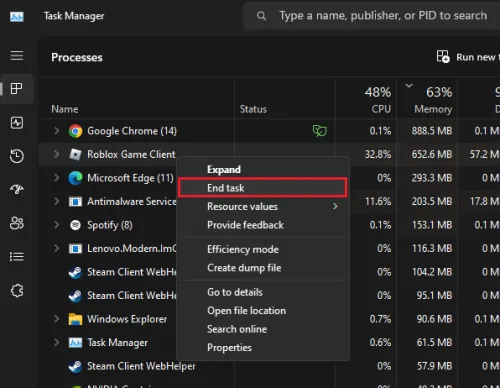Expand the Roblox Game Client process group
This screenshot has width=500, height=388.
[x=57, y=154]
